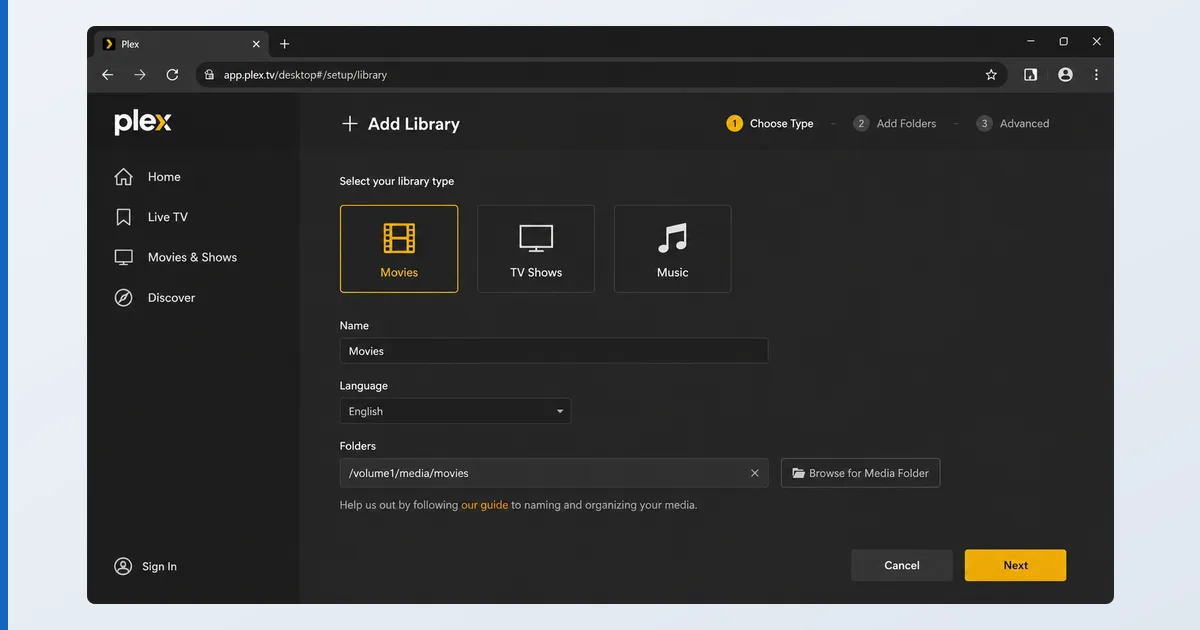
Task: Open the browser three-dot menu
Action: [1097, 75]
